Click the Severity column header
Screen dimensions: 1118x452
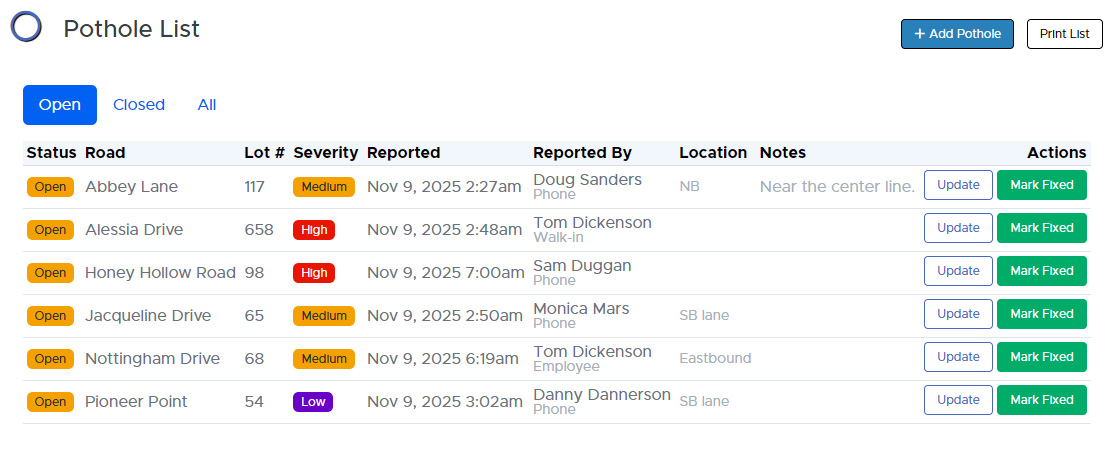(x=325, y=153)
